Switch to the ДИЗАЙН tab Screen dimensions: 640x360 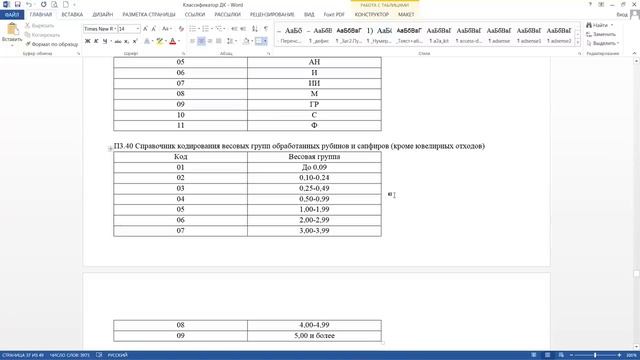point(102,15)
